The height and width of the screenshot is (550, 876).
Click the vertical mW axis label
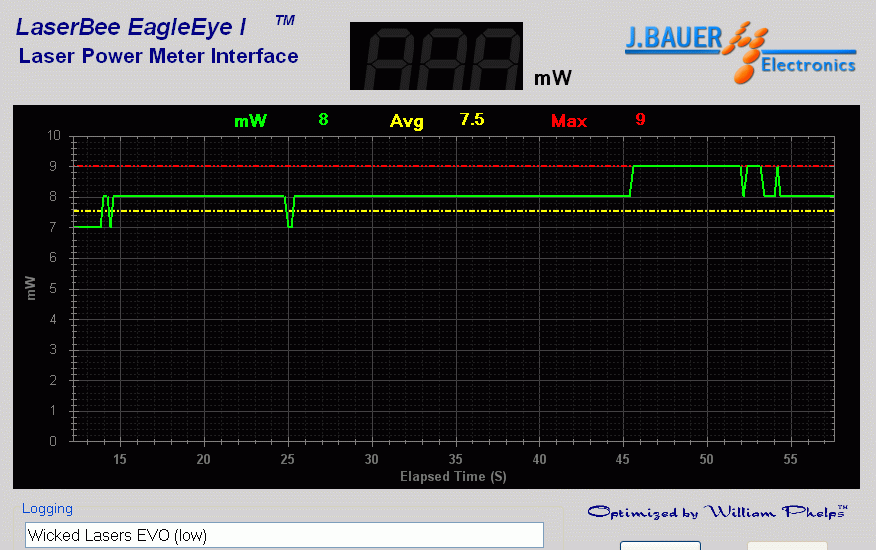pos(31,288)
